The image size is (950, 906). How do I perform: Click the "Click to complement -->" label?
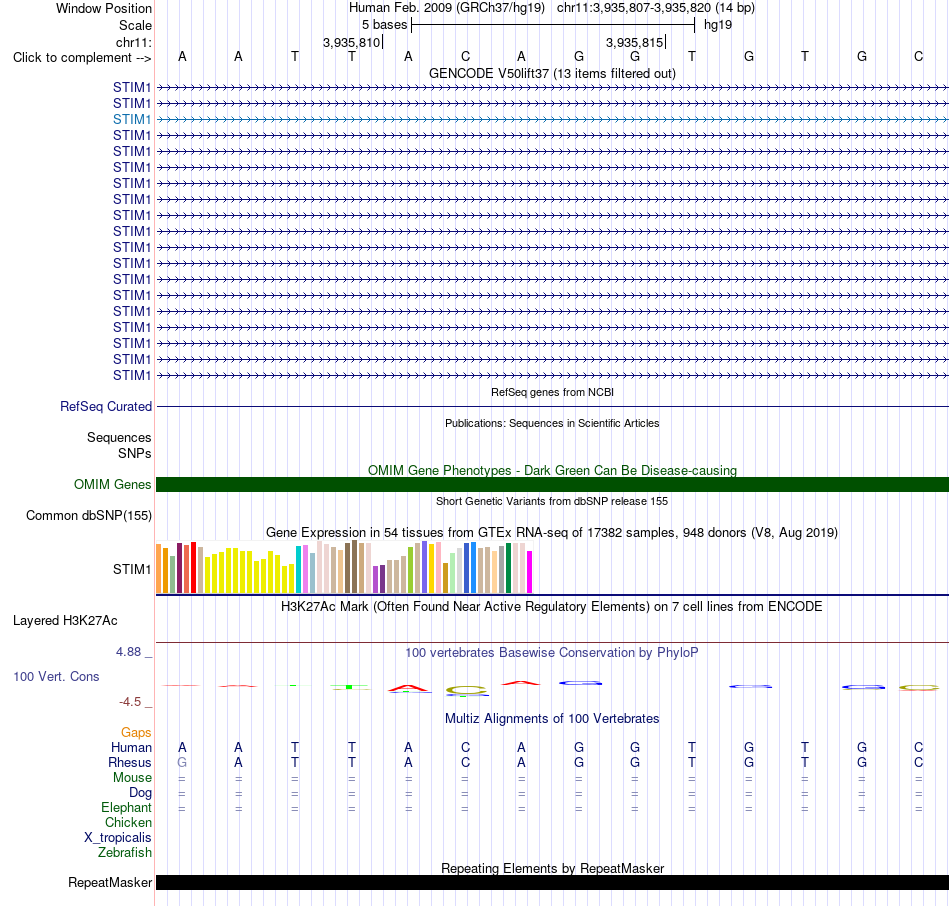[x=82, y=58]
